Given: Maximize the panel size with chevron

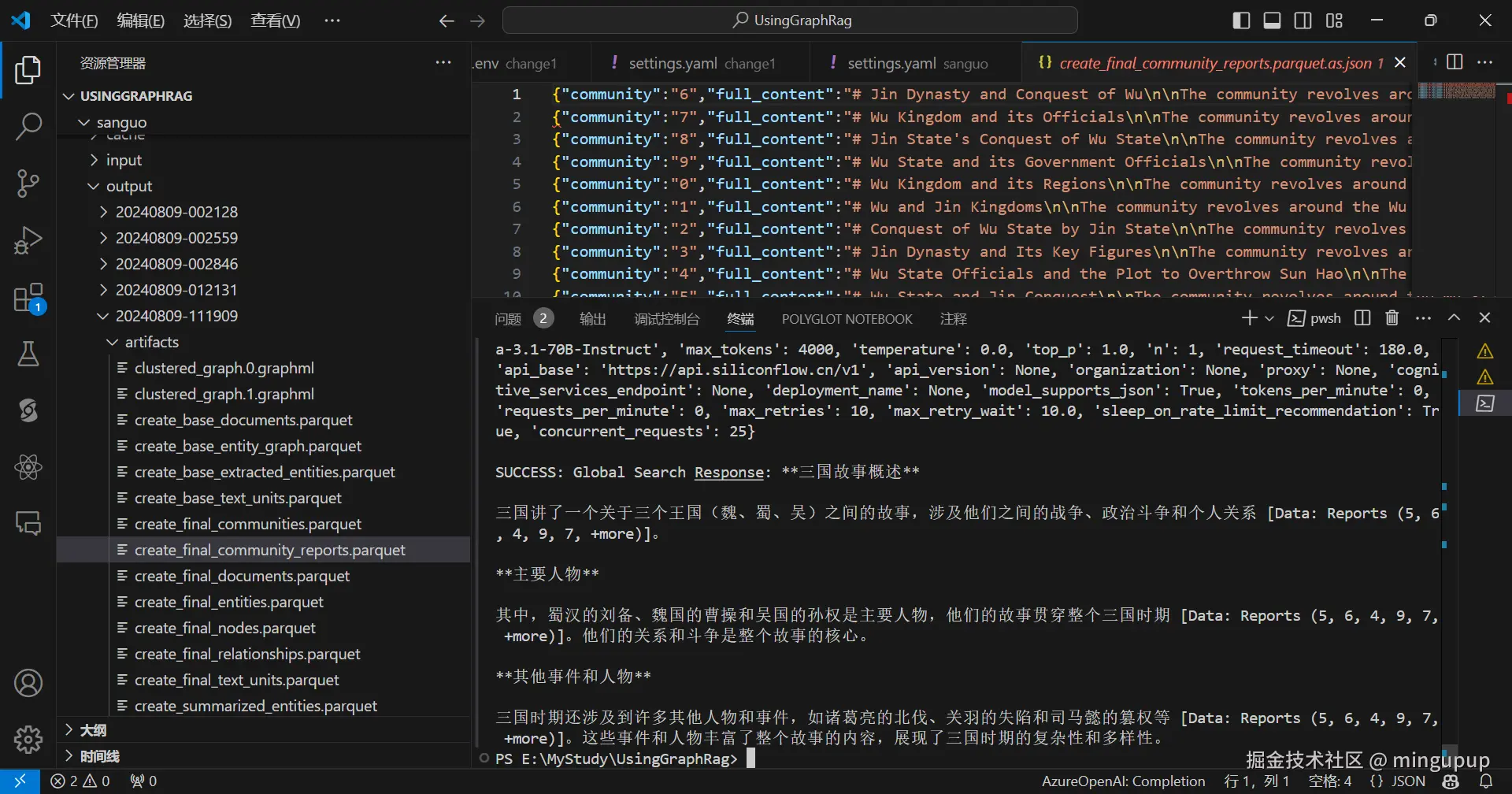Looking at the screenshot, I should click(x=1455, y=317).
